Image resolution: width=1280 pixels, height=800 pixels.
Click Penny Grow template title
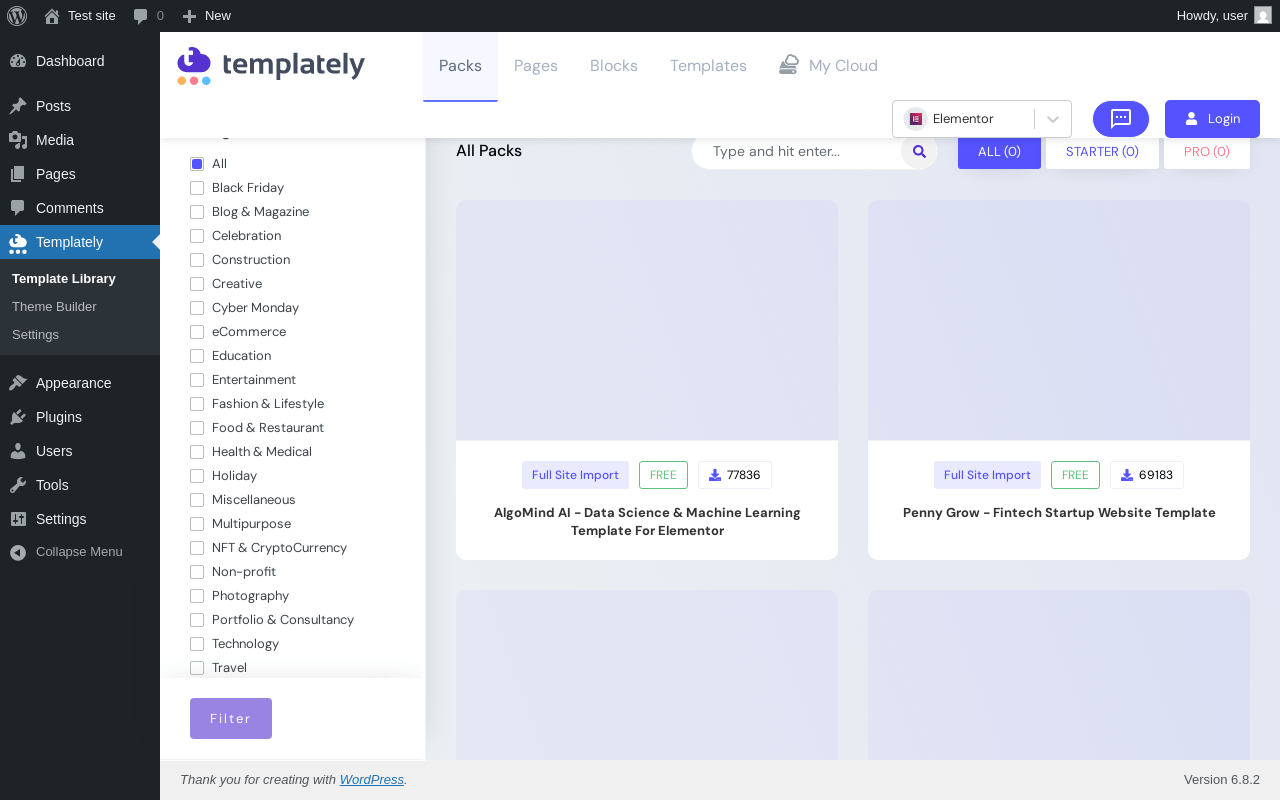(1059, 513)
